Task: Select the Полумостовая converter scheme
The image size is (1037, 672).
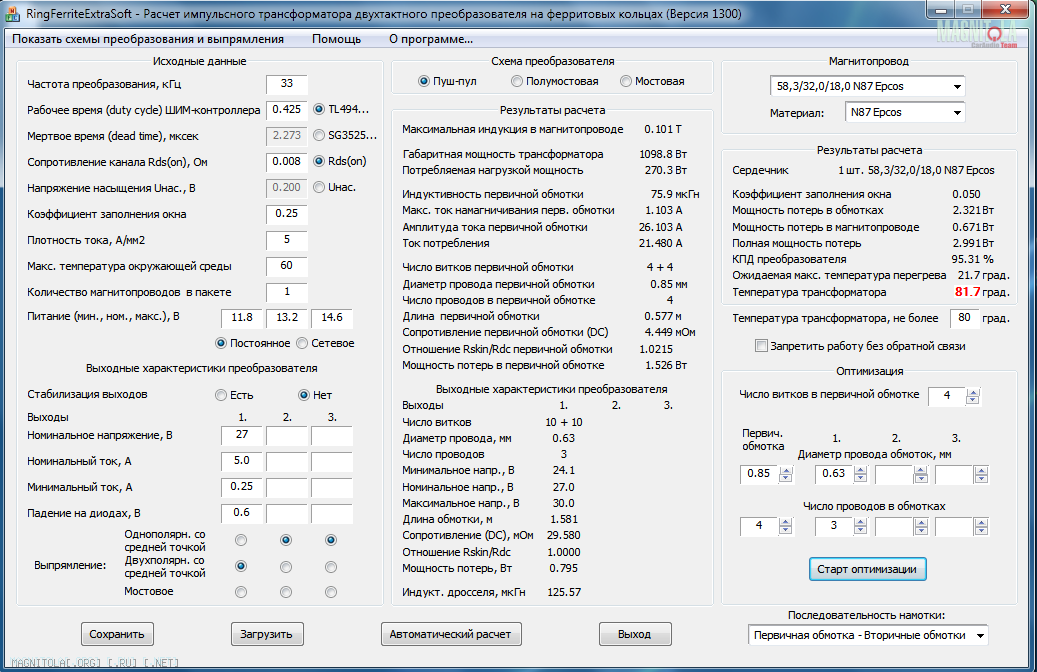Action: 517,81
